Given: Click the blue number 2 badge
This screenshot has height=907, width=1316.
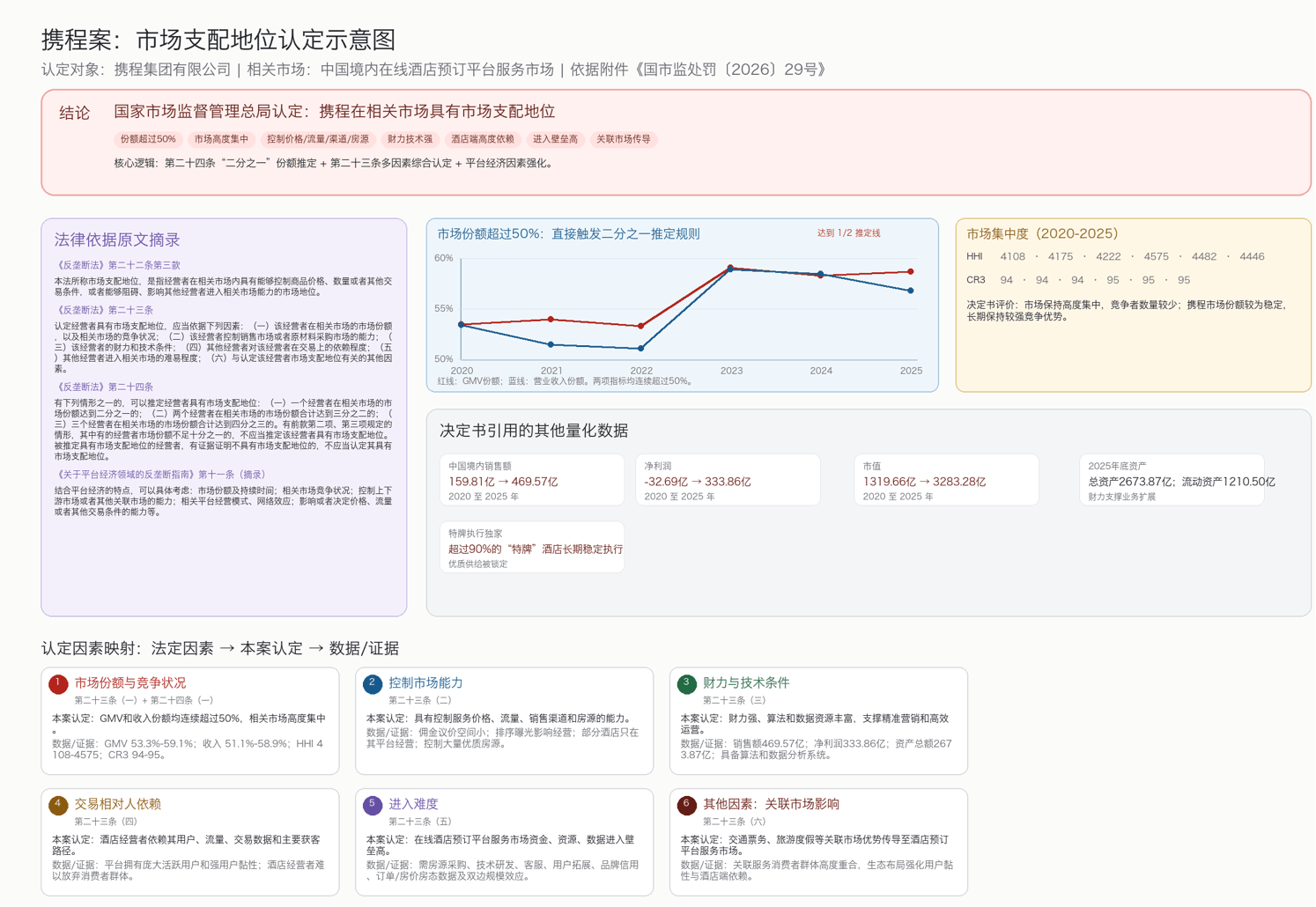Looking at the screenshot, I should click(373, 684).
